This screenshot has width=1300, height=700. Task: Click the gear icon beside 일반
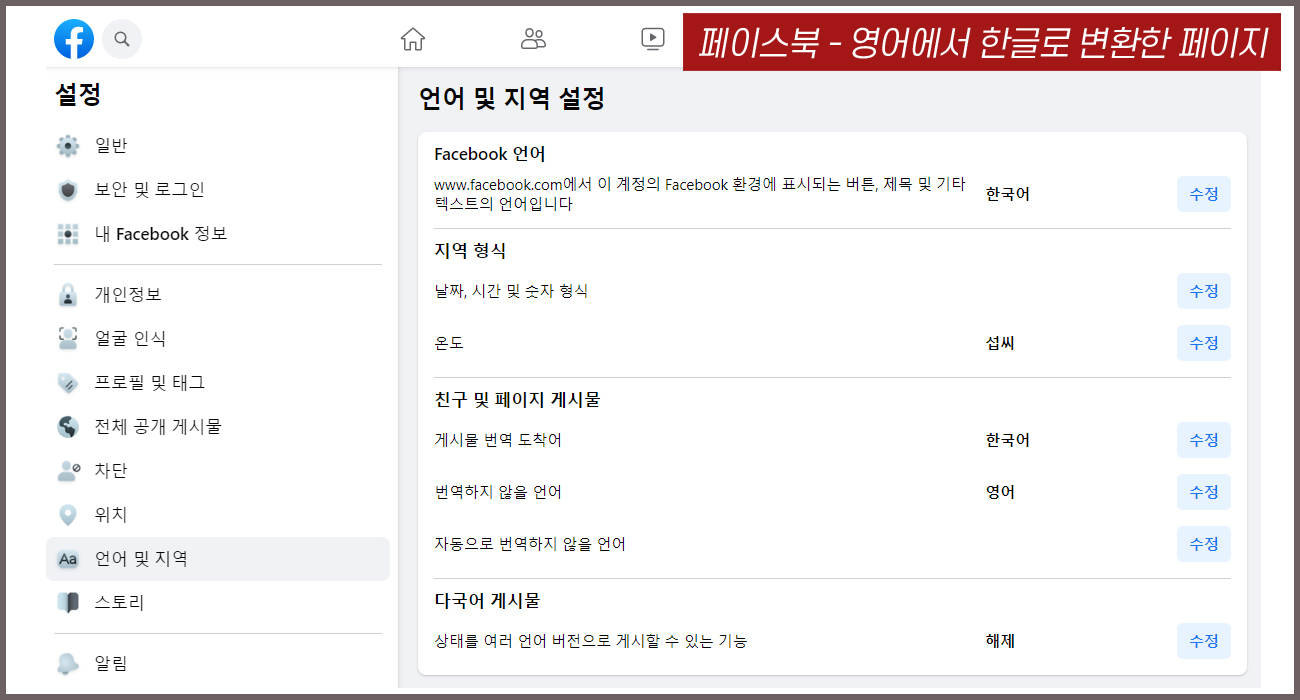(68, 146)
